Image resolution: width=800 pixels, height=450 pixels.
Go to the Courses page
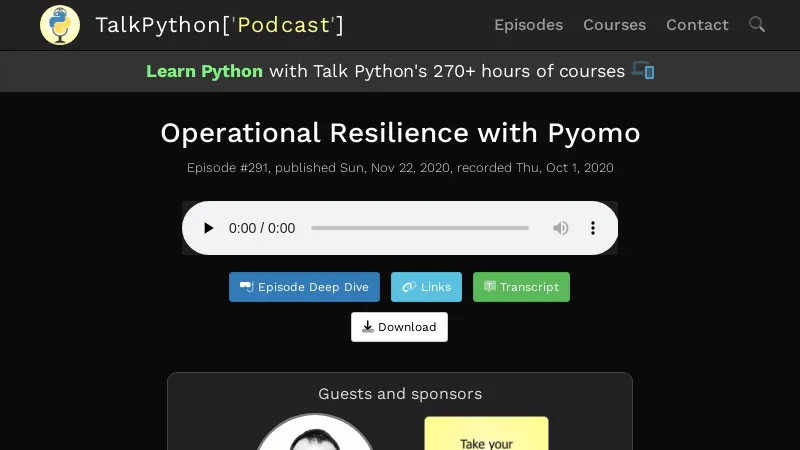(x=614, y=25)
